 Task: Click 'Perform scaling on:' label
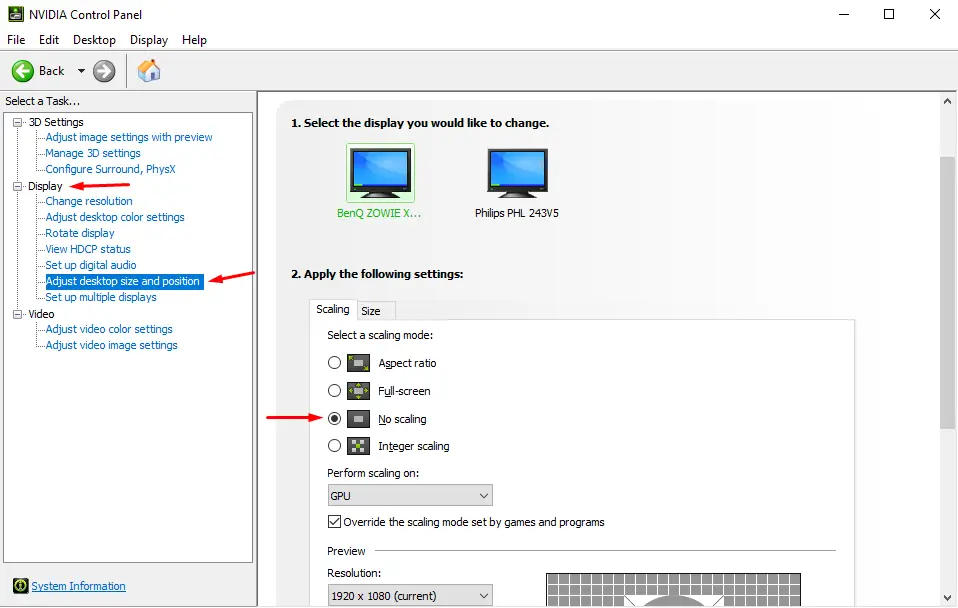(373, 473)
